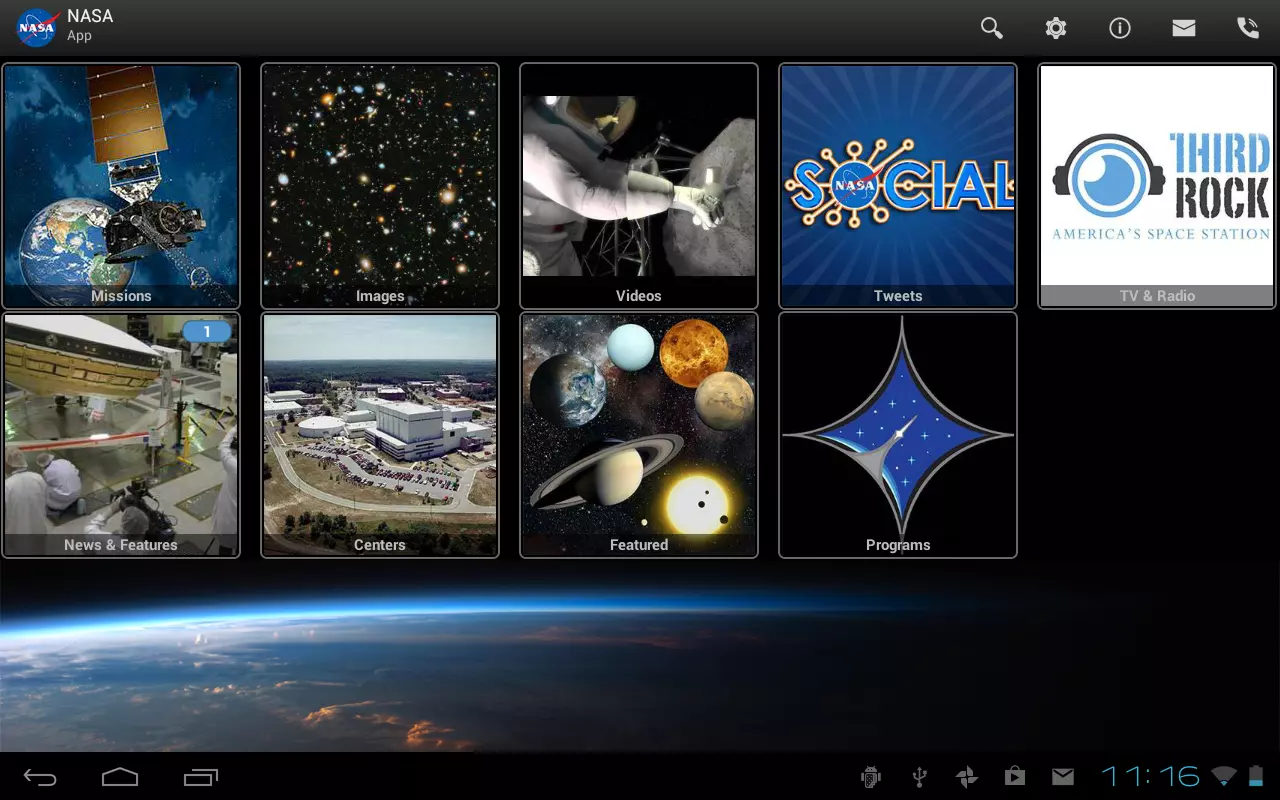The height and width of the screenshot is (800, 1280).
Task: Open the info circle icon
Action: pos(1120,28)
